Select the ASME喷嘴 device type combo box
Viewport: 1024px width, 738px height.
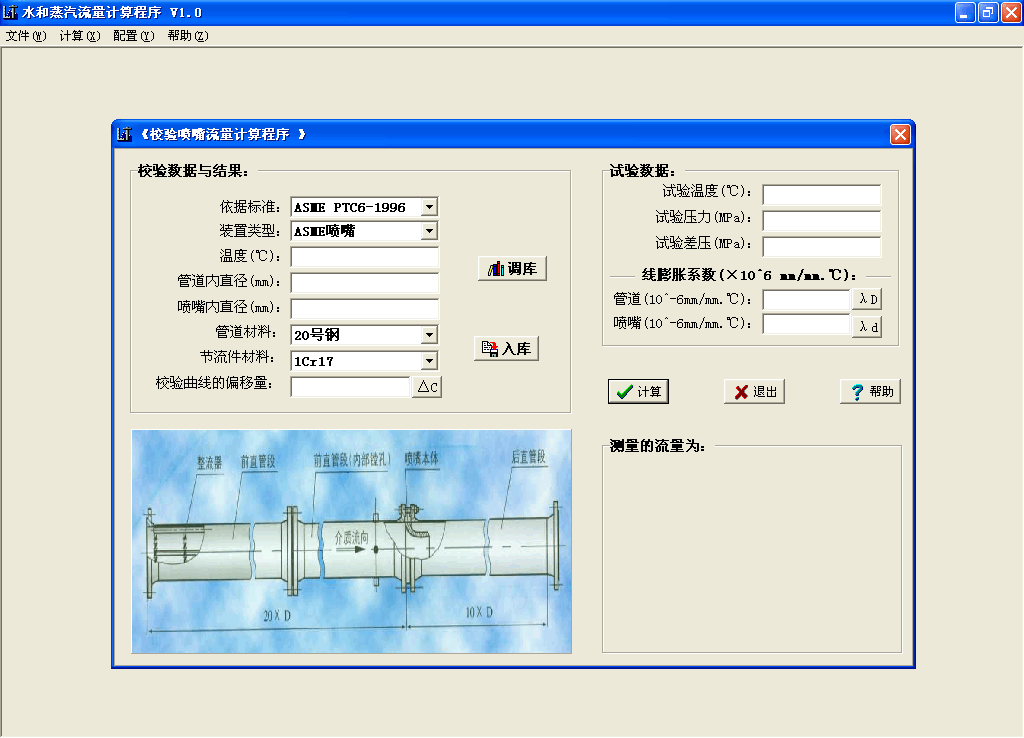pos(364,231)
